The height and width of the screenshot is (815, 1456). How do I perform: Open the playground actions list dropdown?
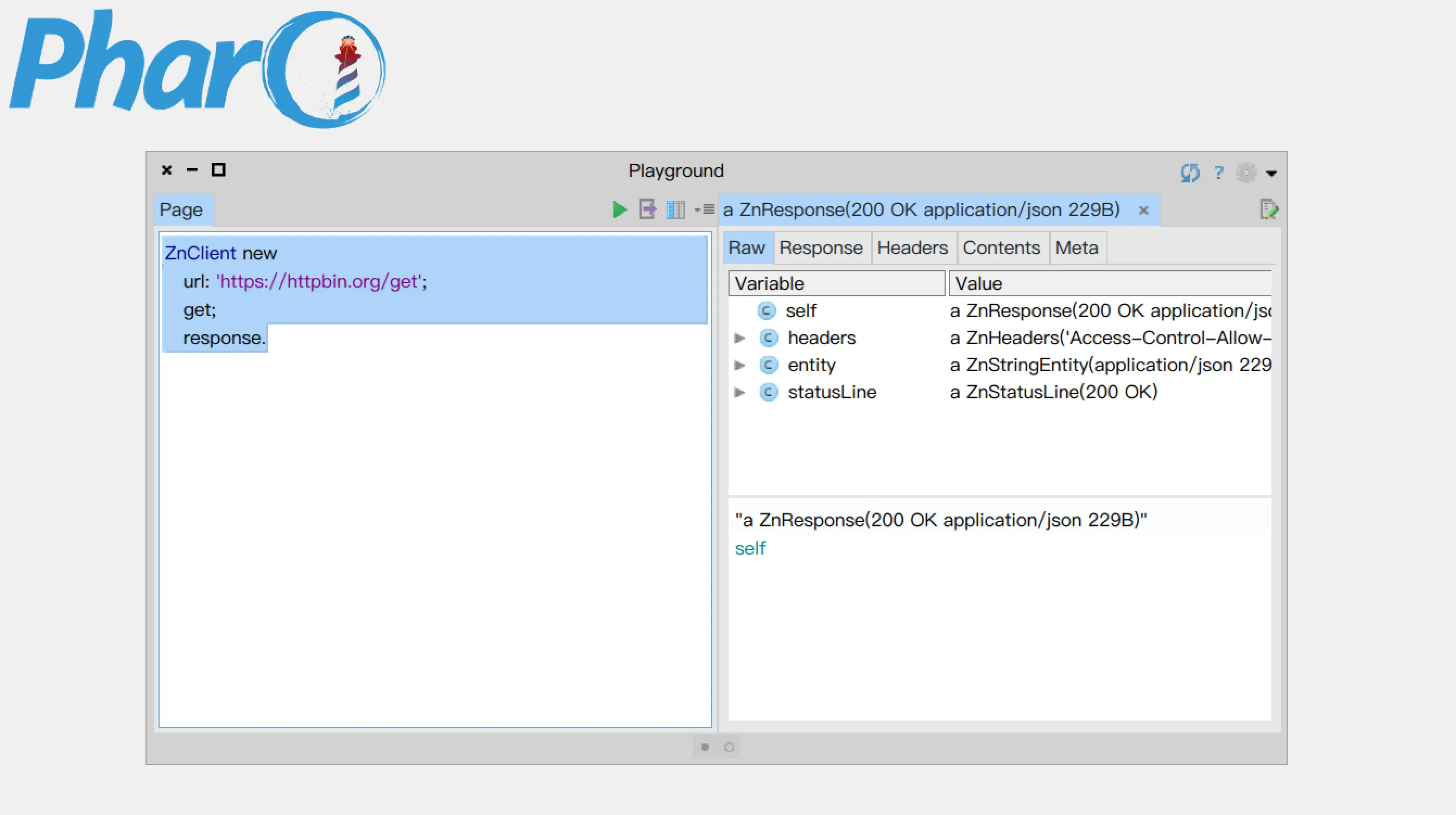(x=704, y=209)
